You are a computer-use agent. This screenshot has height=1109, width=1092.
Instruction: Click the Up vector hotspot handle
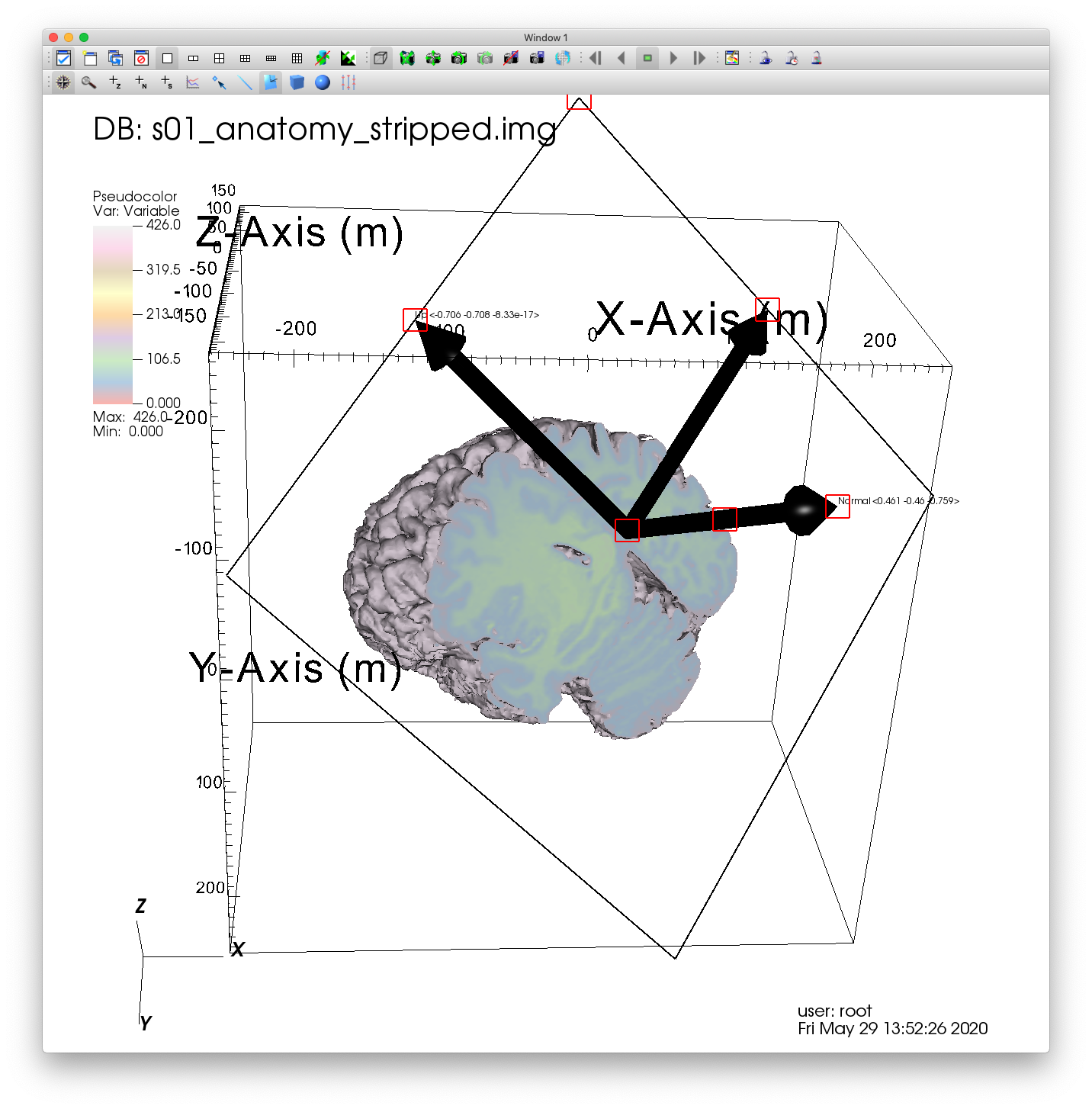click(415, 320)
